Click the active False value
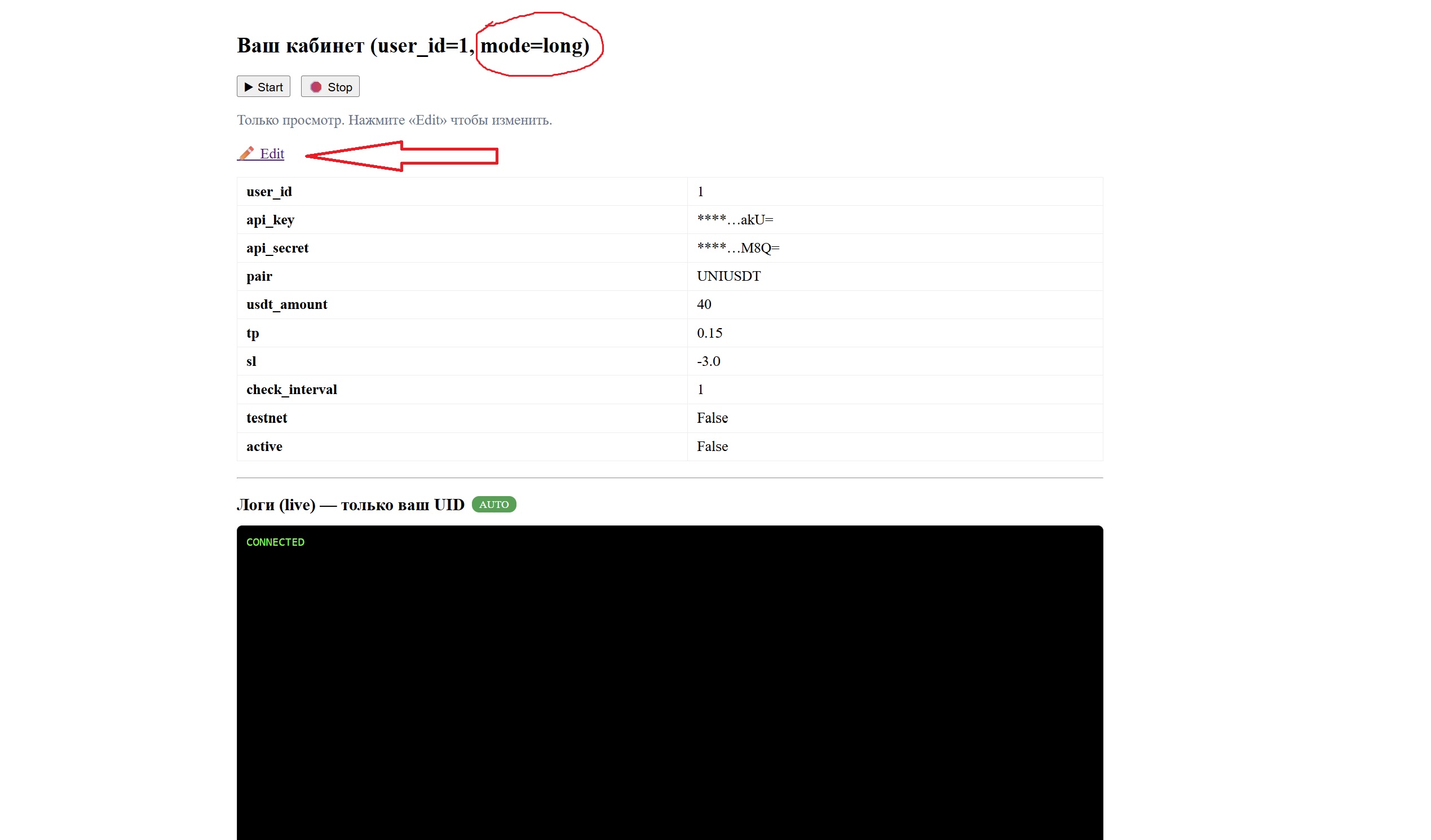 point(712,446)
